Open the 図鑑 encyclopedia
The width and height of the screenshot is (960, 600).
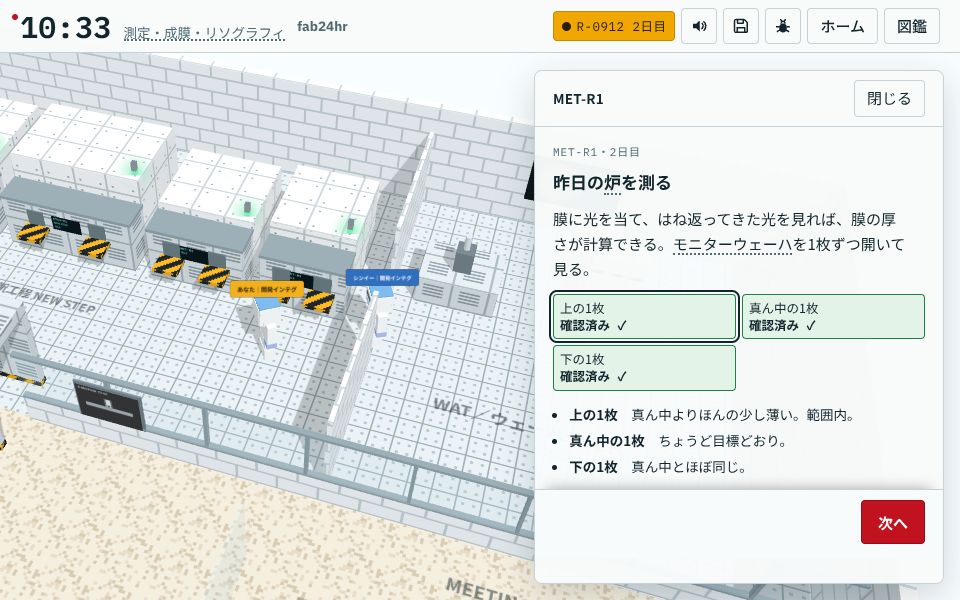[912, 26]
